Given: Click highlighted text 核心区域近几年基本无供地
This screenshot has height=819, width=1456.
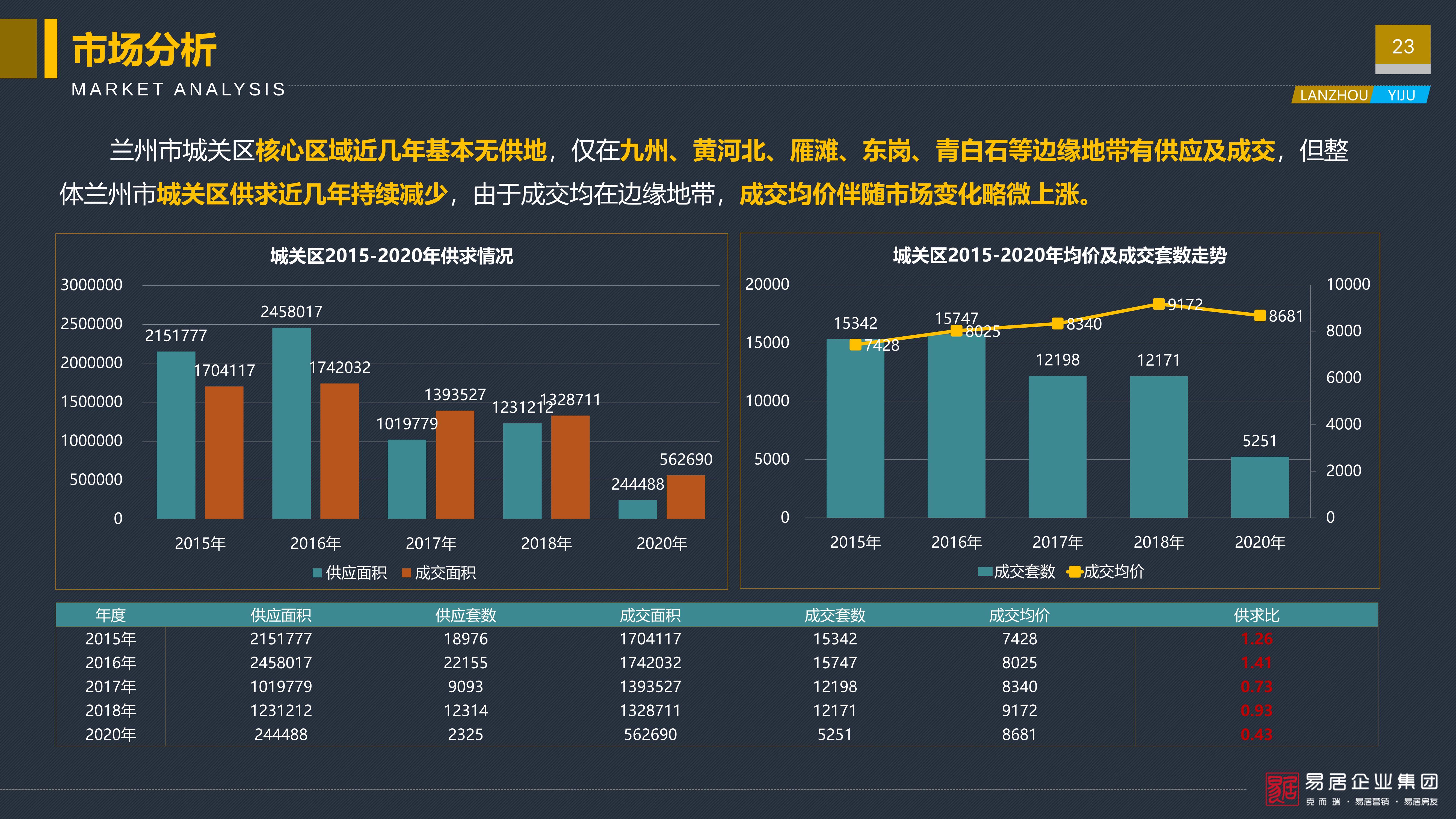Looking at the screenshot, I should pyautogui.click(x=401, y=150).
